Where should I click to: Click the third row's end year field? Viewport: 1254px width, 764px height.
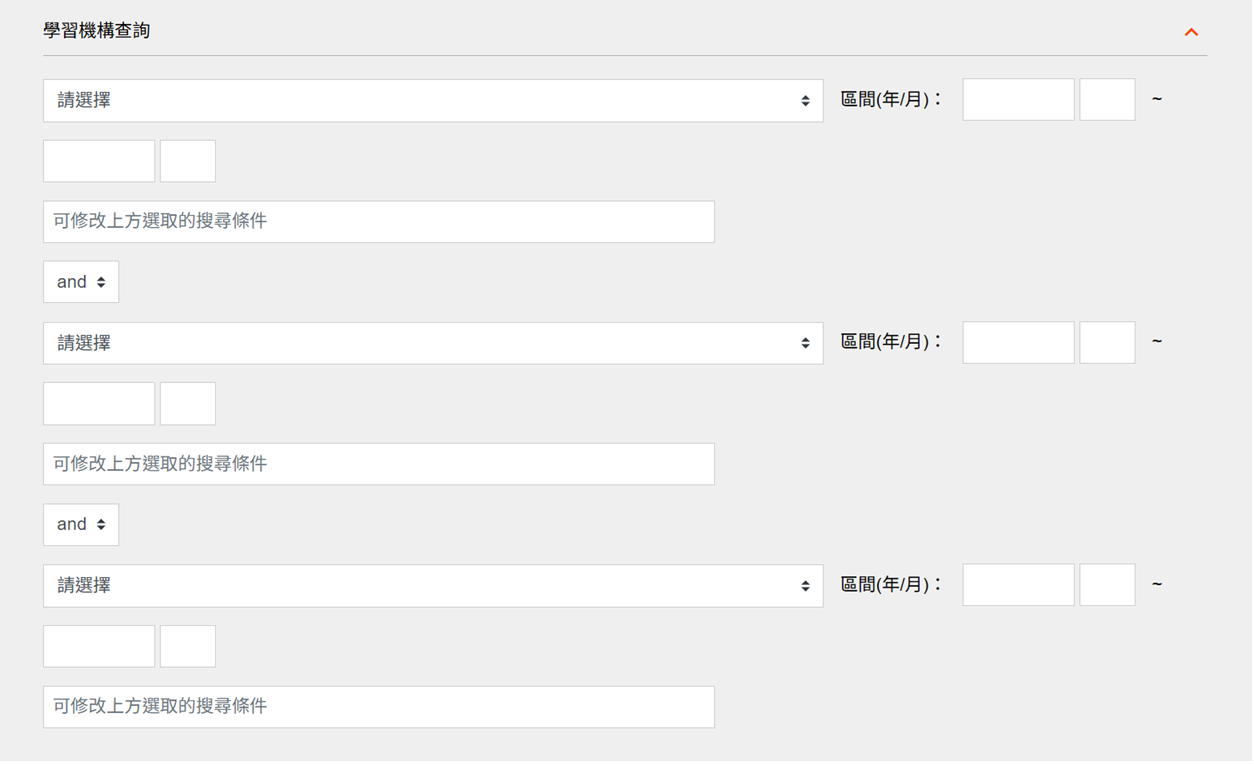[99, 646]
